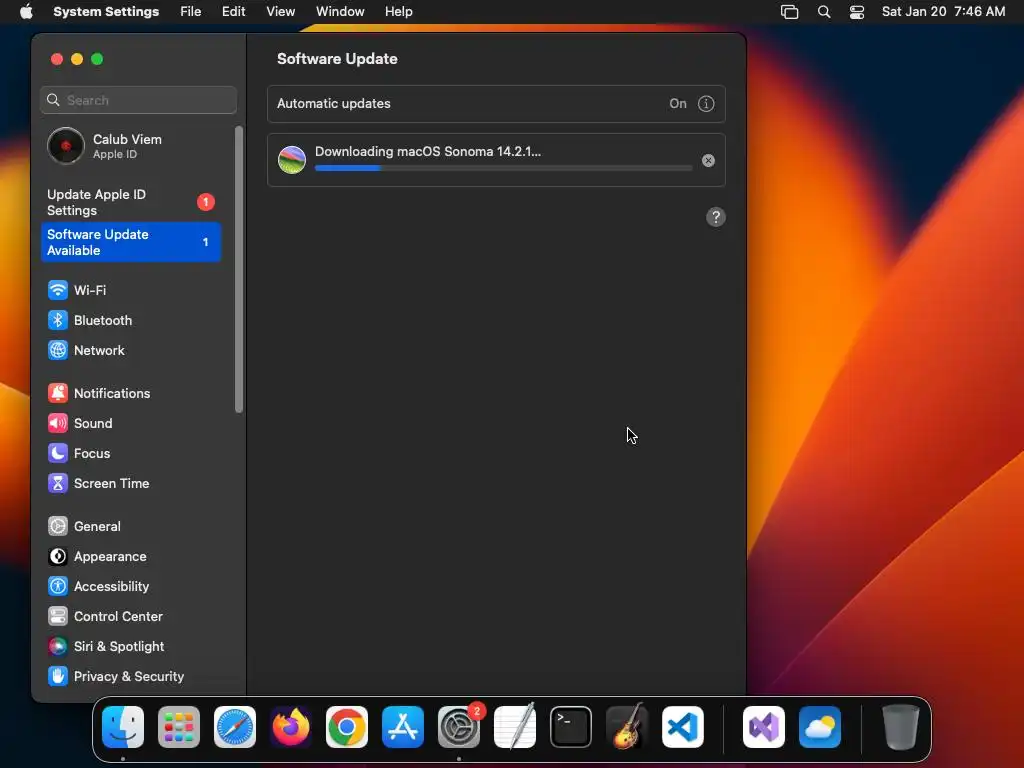Open the help question mark button
The width and height of the screenshot is (1024, 768).
716,217
